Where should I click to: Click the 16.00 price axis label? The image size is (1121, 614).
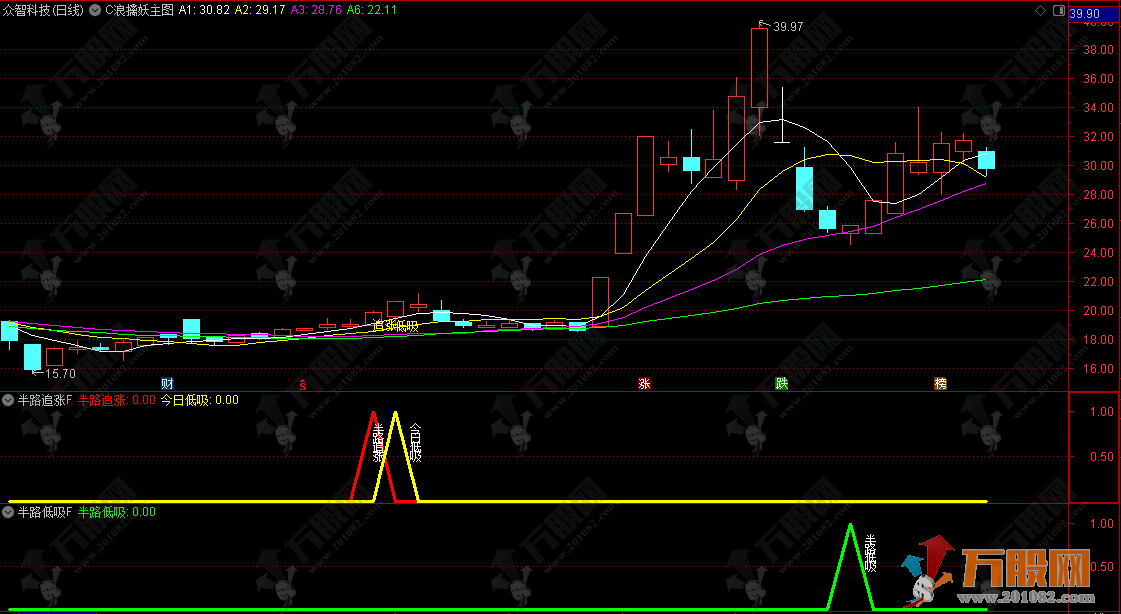[x=1097, y=369]
